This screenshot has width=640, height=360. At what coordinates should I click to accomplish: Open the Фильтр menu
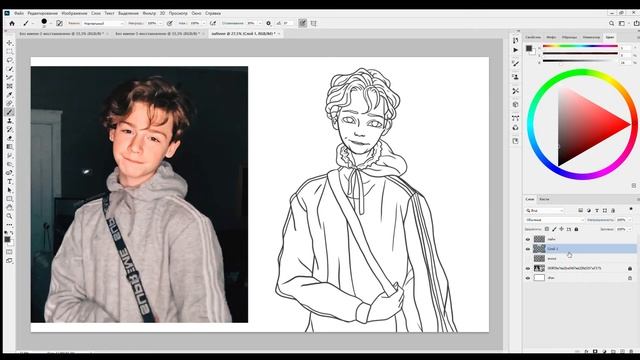149,13
